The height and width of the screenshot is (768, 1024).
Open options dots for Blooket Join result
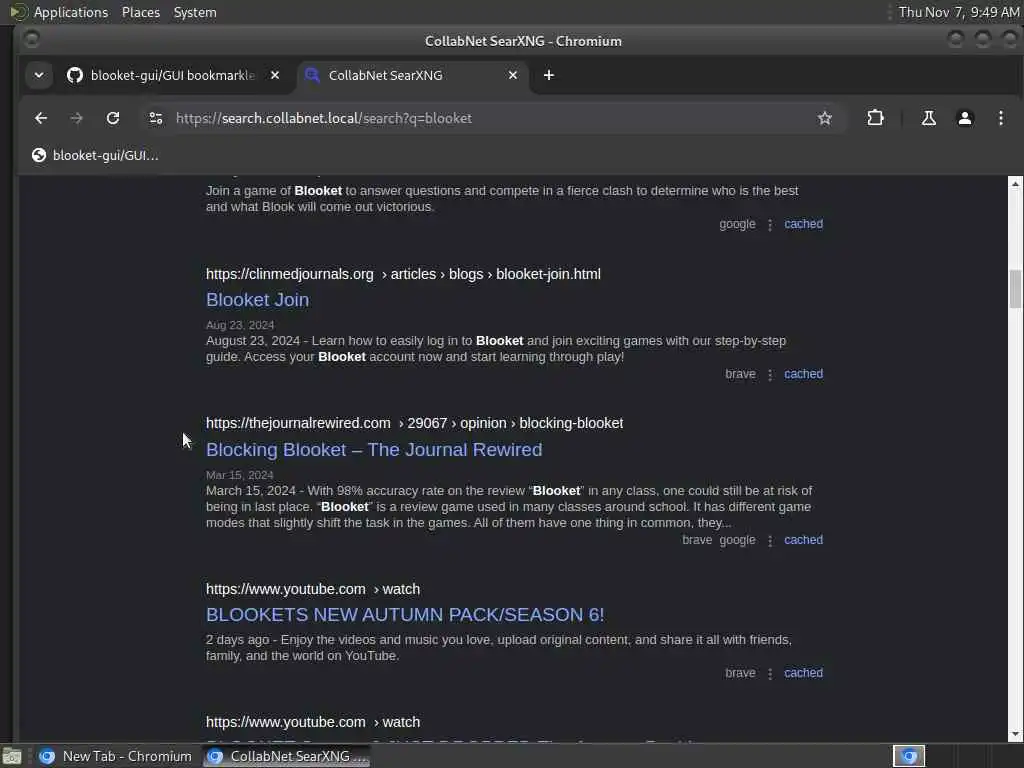point(770,375)
